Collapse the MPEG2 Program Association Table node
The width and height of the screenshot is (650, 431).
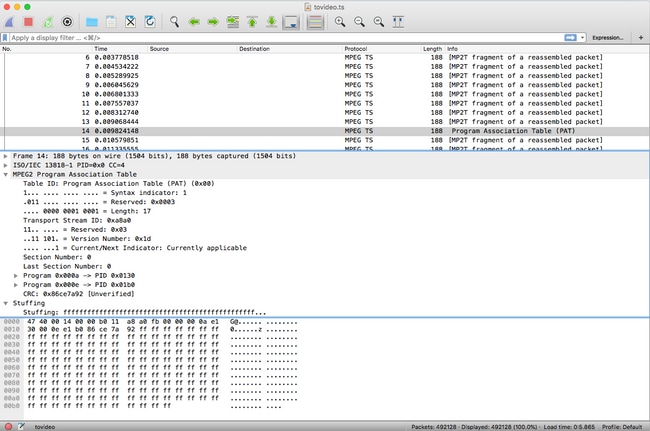(x=5, y=174)
